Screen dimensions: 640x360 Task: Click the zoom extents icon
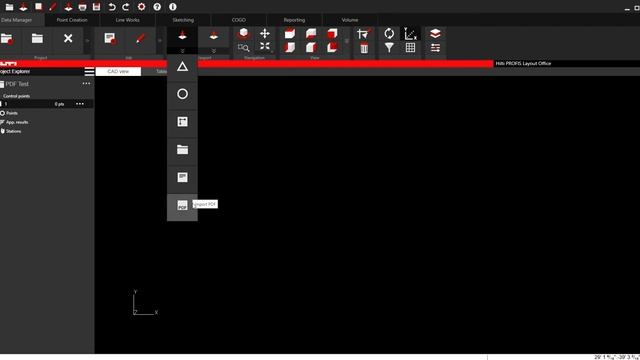pyautogui.click(x=265, y=47)
